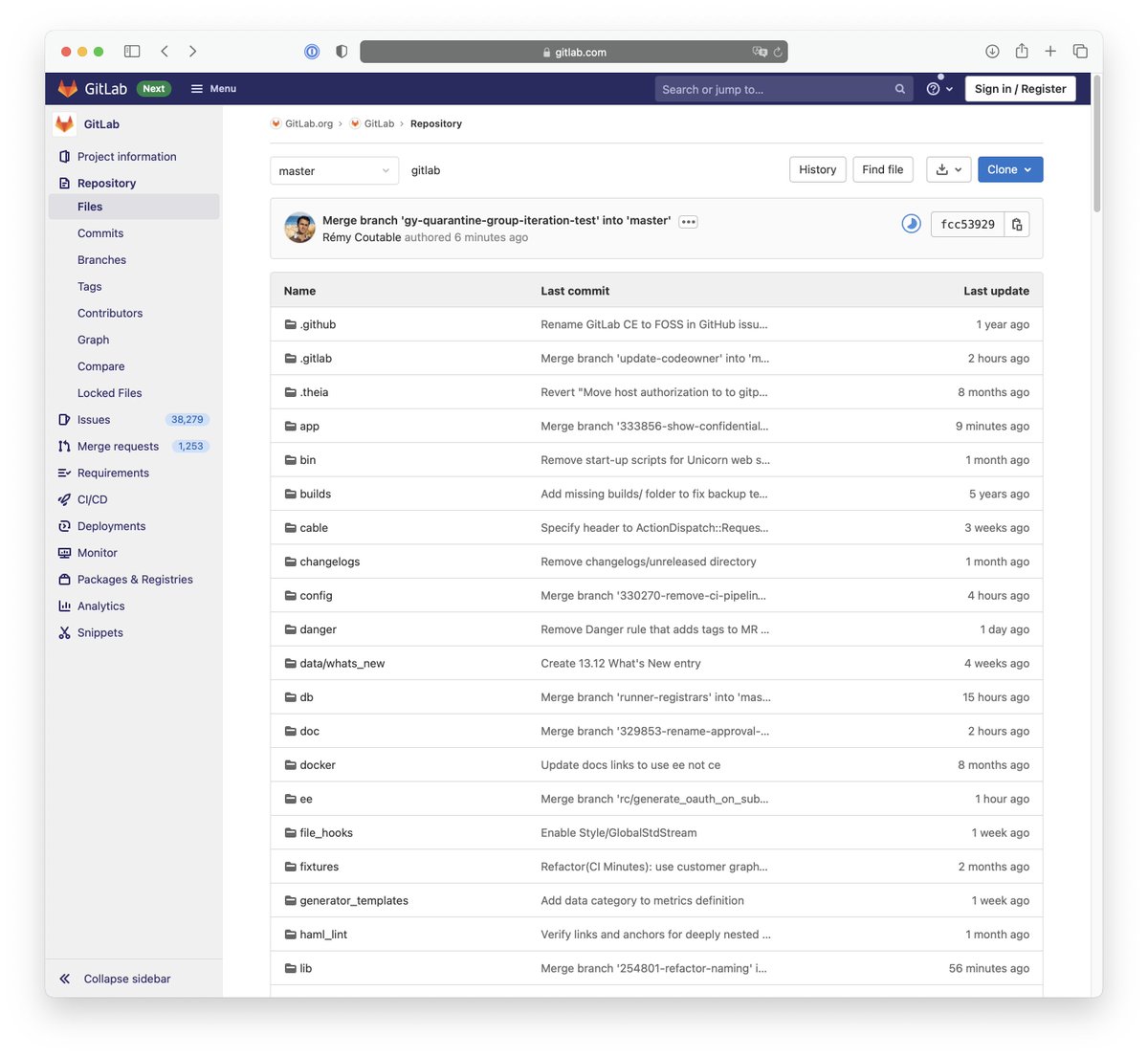Open the Menu in the top bar
This screenshot has height=1057, width=1148.
pyautogui.click(x=212, y=88)
